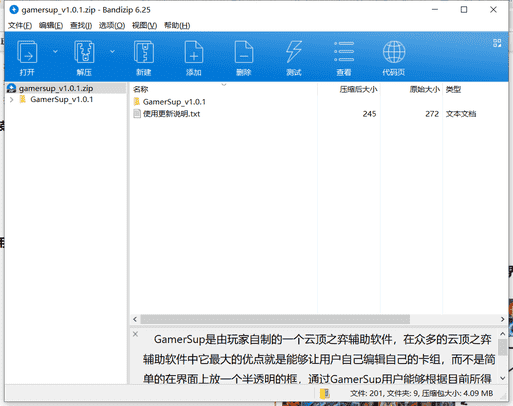This screenshot has width=513, height=406.
Task: Expand the Open (打开) dropdown arrow
Action: [x=55, y=51]
